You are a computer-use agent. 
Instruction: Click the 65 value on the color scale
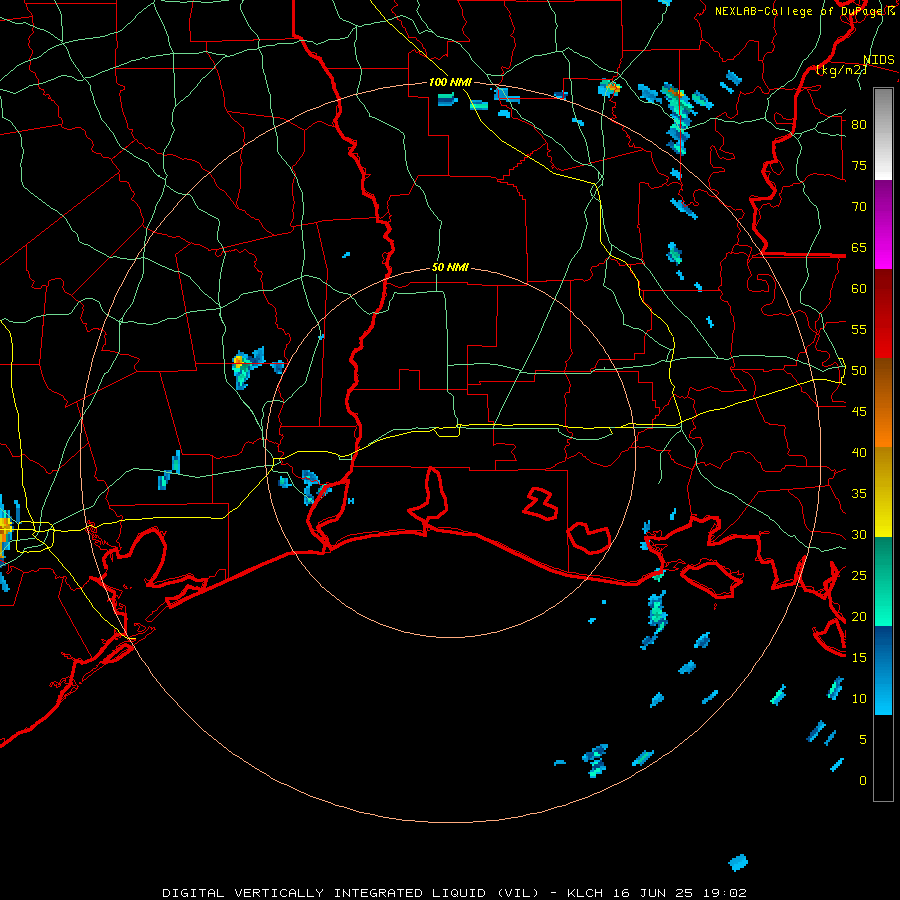coord(859,248)
